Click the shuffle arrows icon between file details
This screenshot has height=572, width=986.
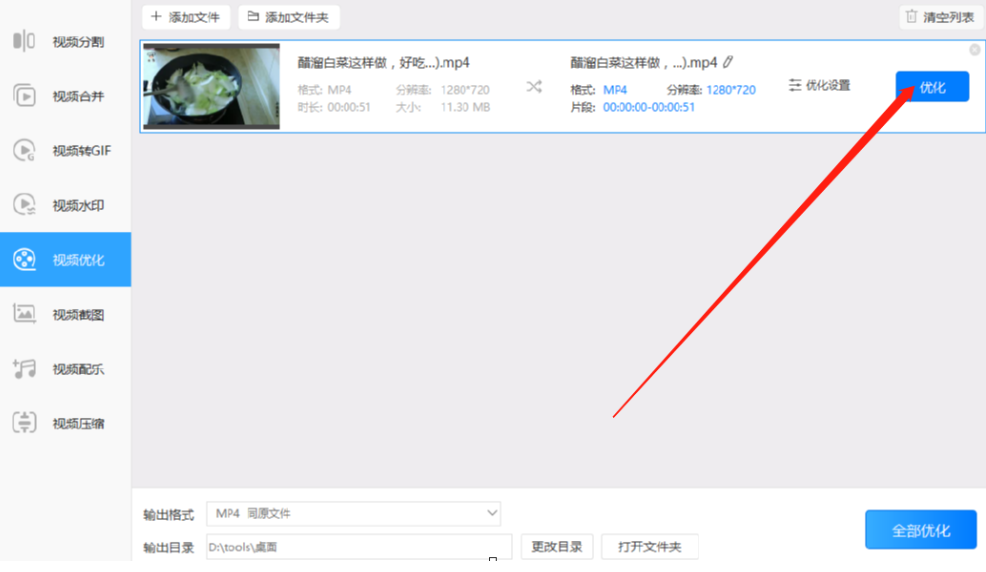click(x=534, y=87)
